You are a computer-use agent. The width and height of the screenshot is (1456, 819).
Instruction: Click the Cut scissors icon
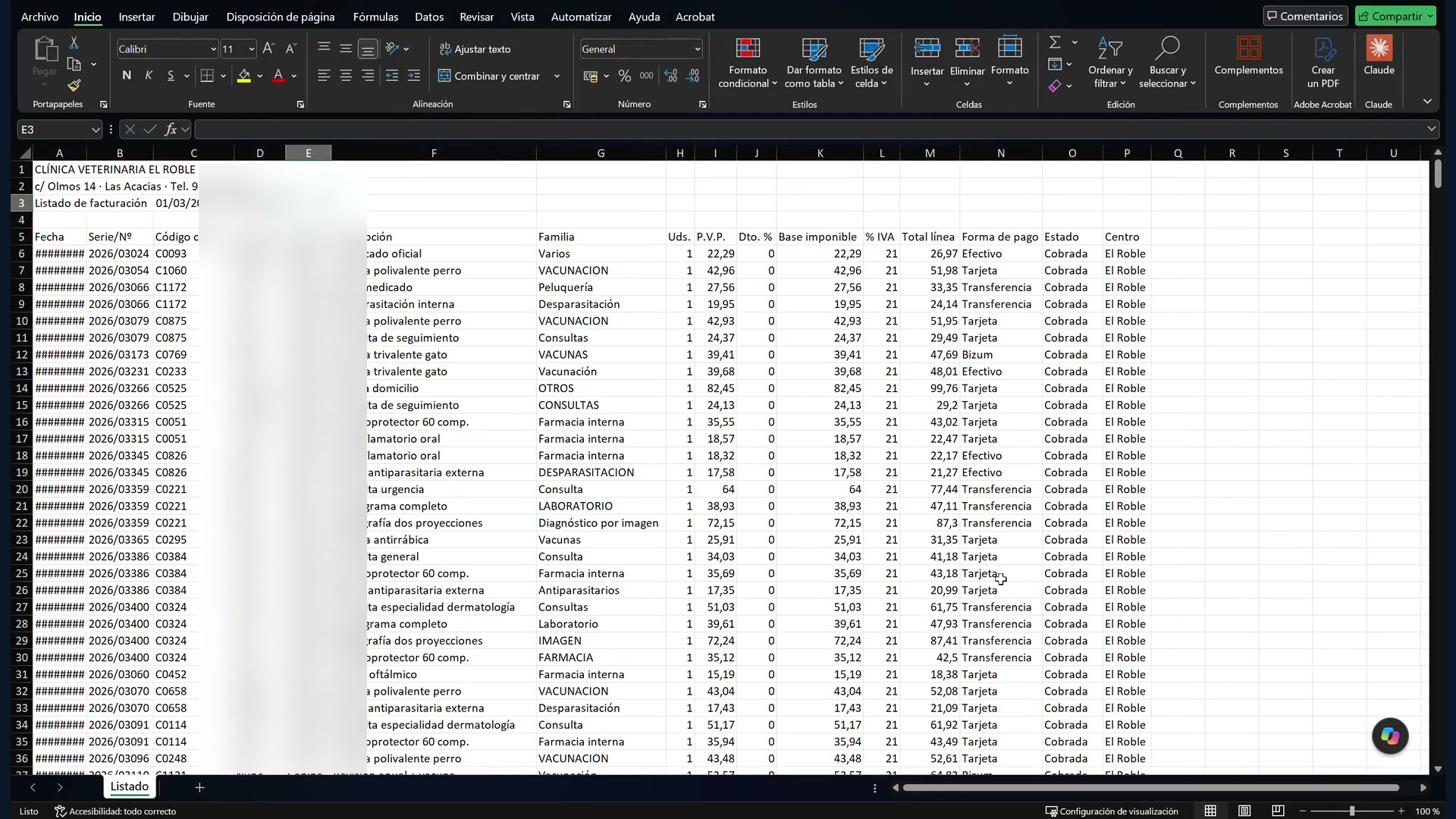[74, 42]
